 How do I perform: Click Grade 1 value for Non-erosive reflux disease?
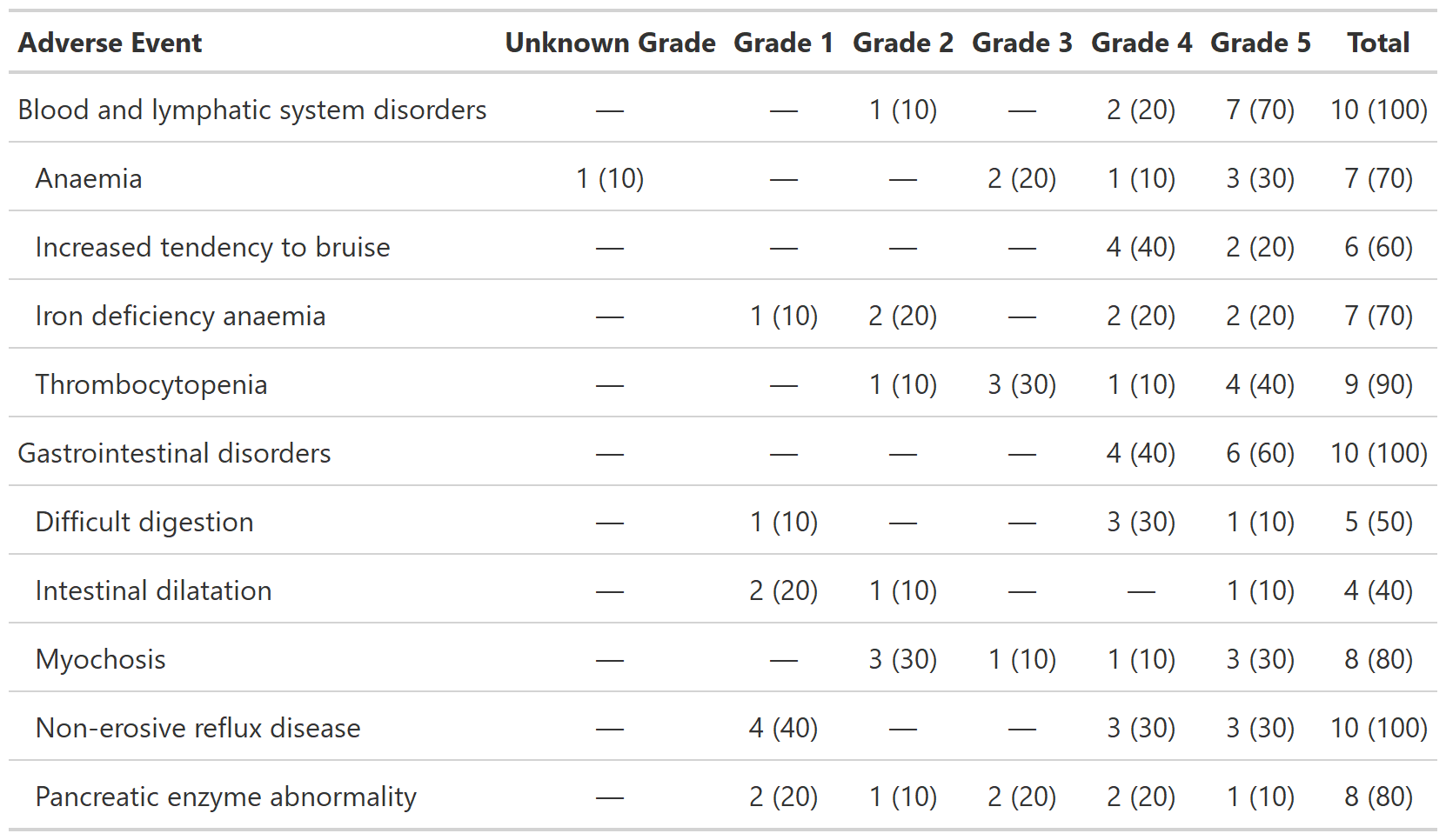783,729
